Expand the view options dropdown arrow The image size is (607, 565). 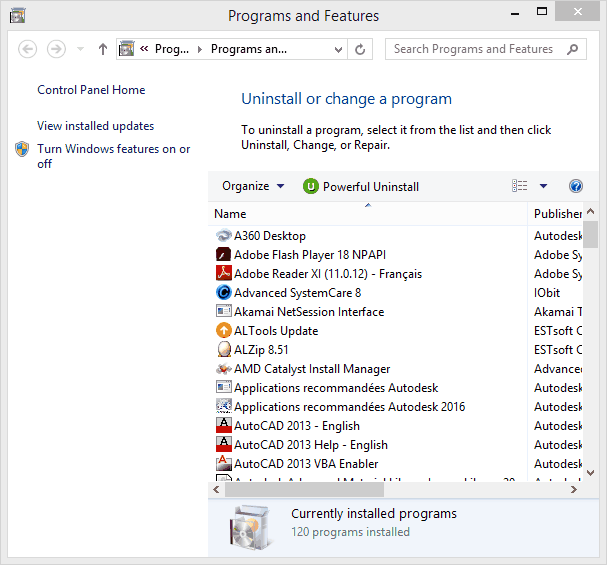(544, 186)
